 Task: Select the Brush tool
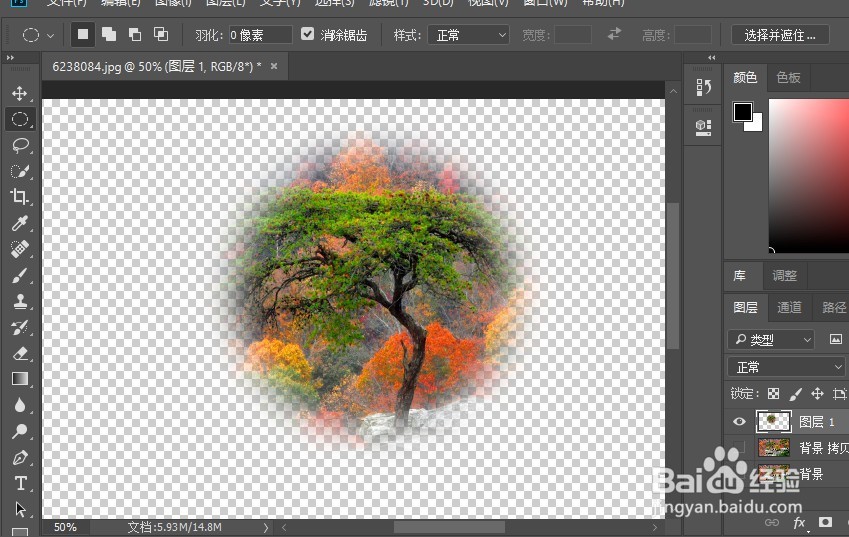(20, 275)
